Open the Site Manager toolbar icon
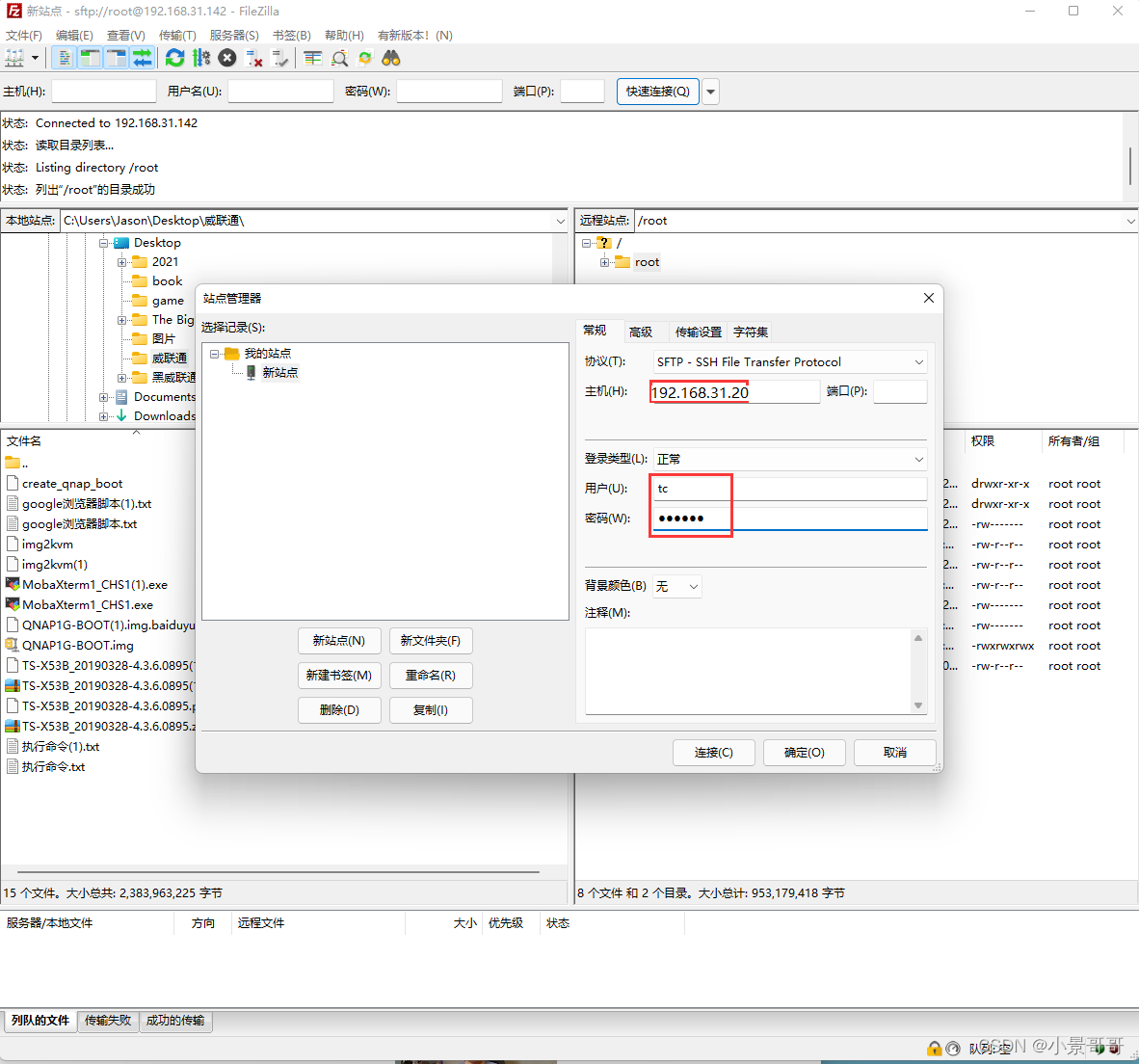The image size is (1139, 1064). 14,58
